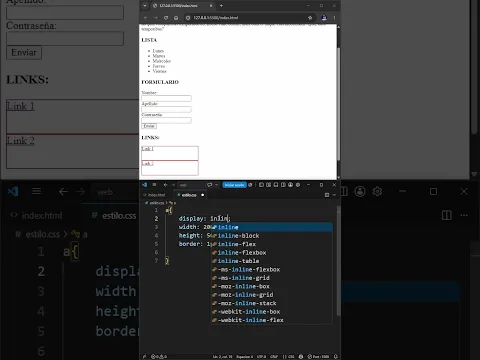Click the 'a' selector breadcrumb

pos(173,203)
